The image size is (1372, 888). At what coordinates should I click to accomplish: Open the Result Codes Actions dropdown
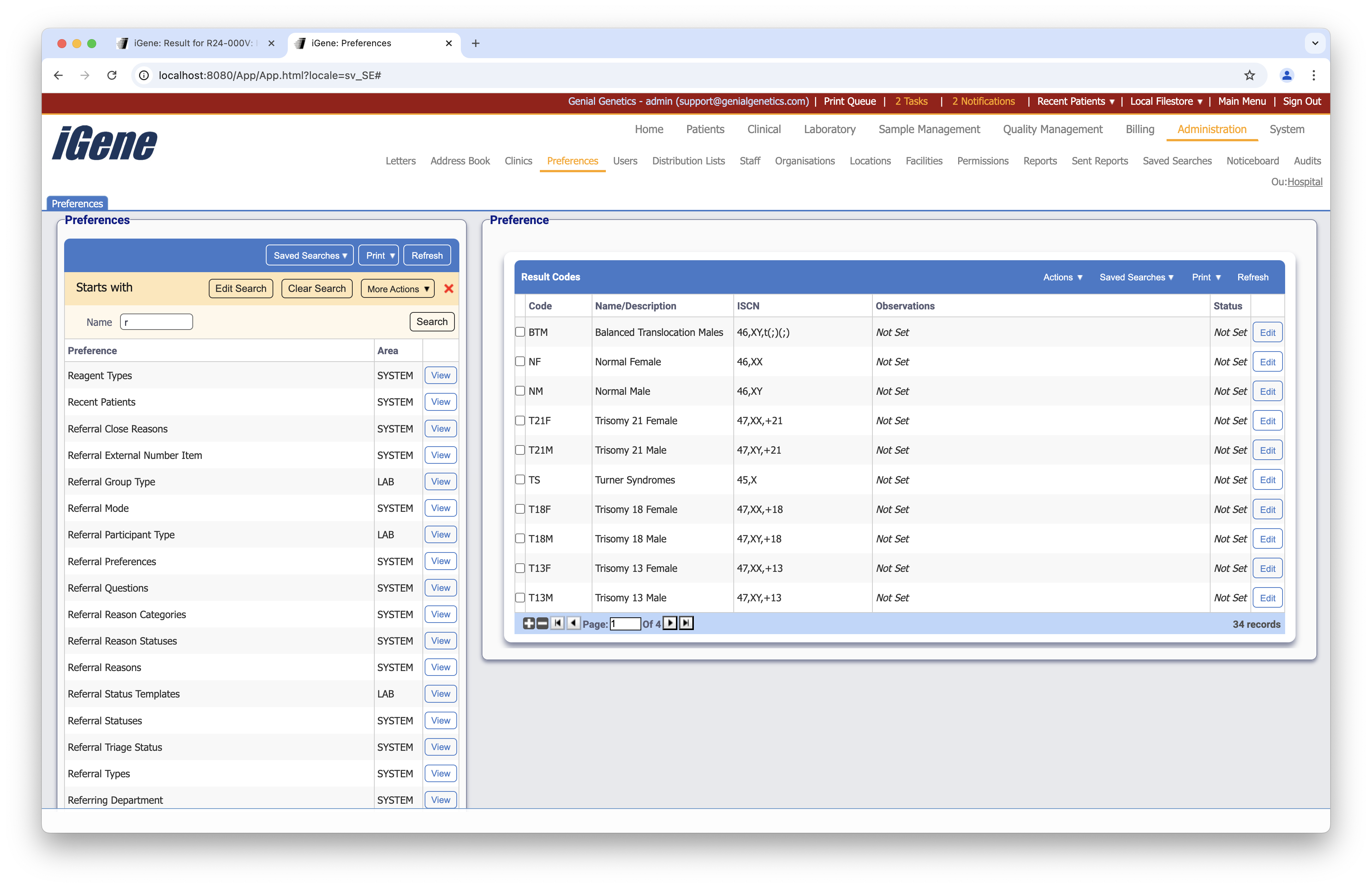coord(1063,277)
